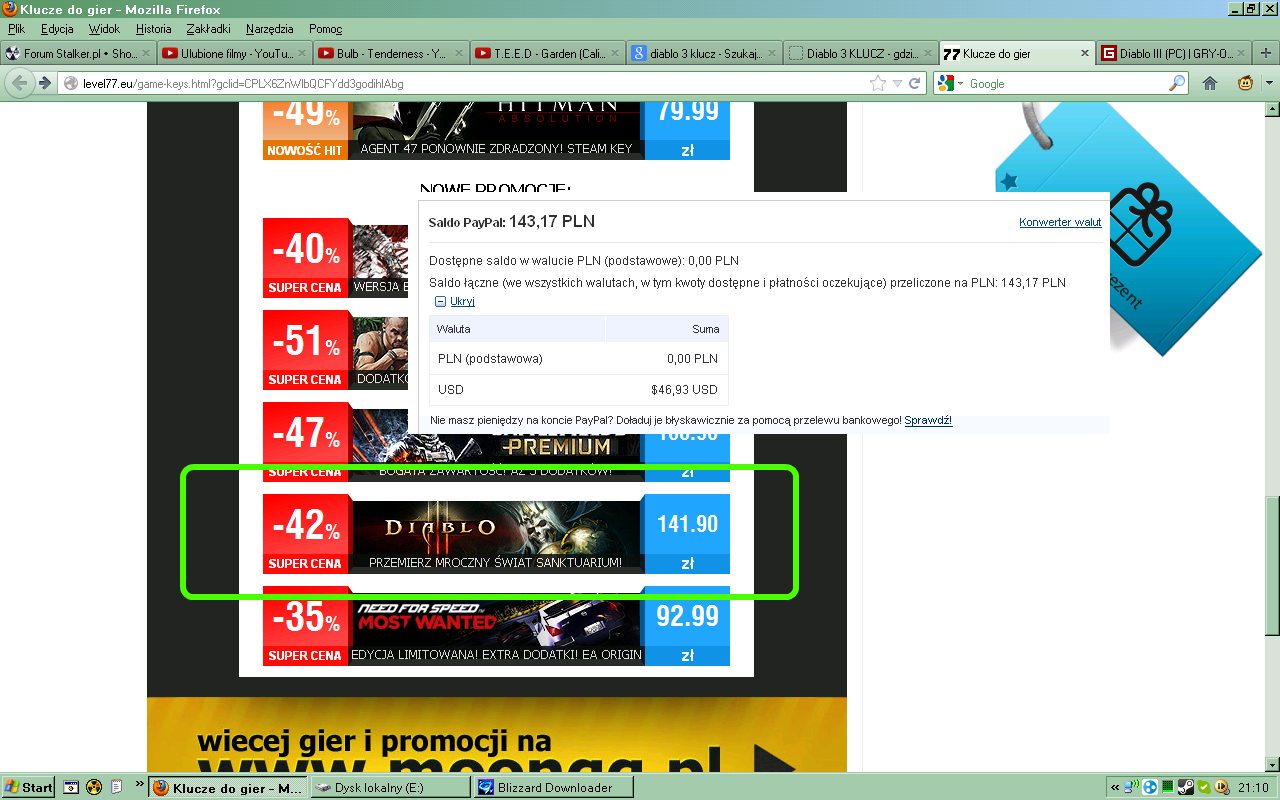The height and width of the screenshot is (800, 1280).
Task: Switch to the Diablo III (PC) GRY-O tab
Action: [x=1175, y=53]
